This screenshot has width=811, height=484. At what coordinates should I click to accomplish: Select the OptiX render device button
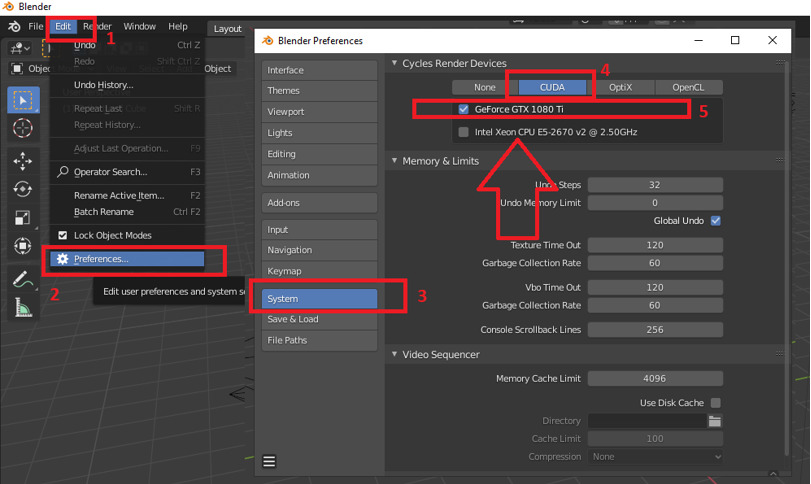620,87
